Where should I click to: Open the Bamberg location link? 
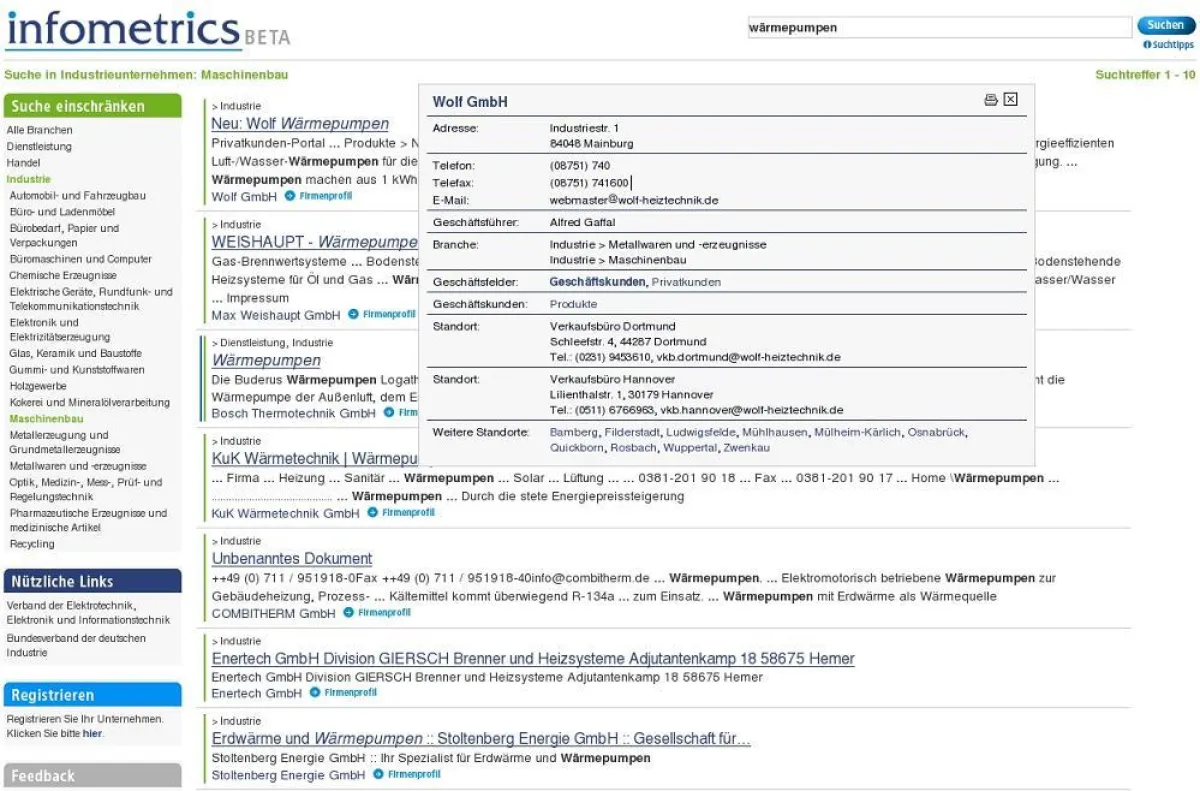click(566, 433)
